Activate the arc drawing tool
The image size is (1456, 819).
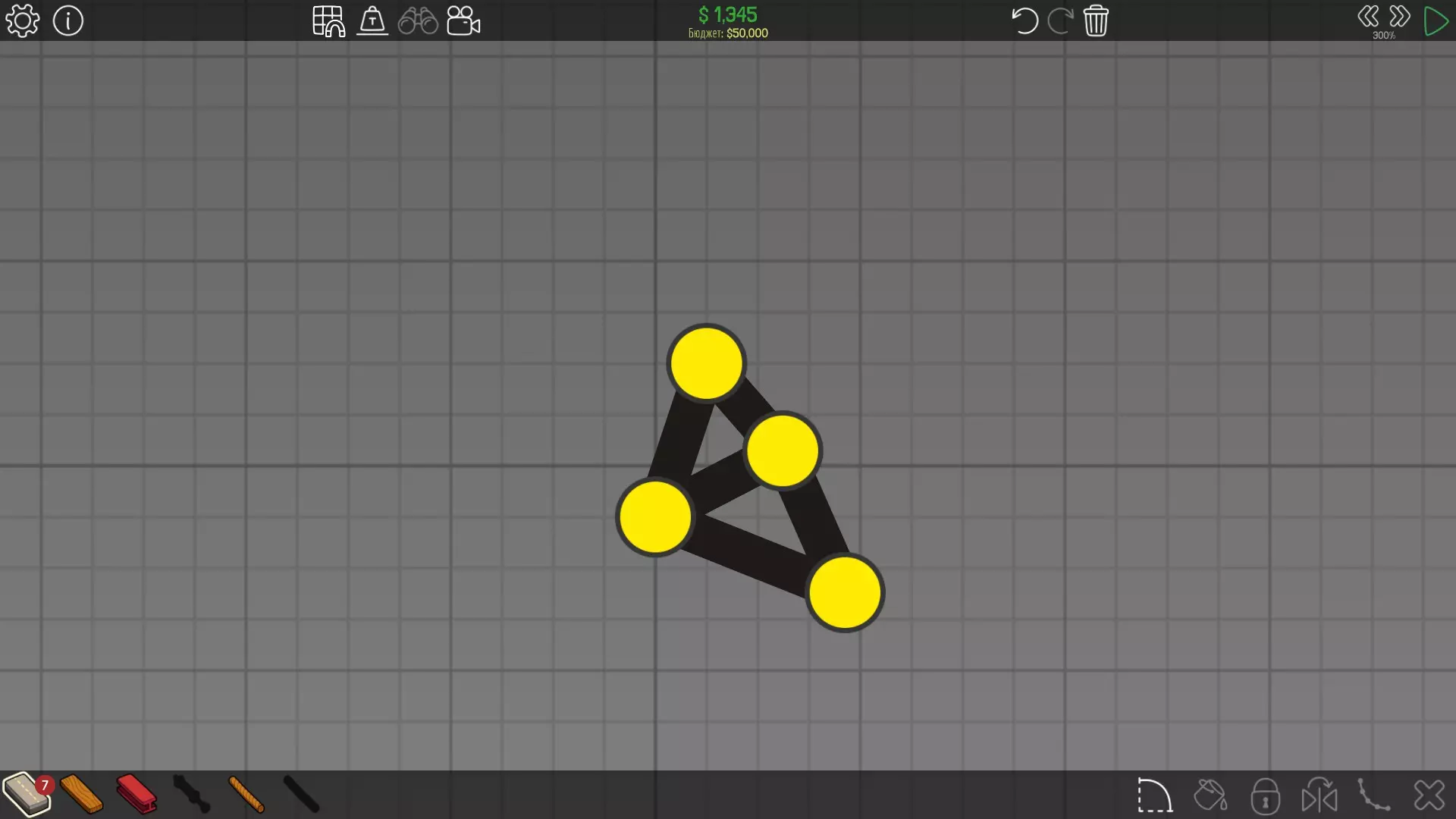[x=1155, y=795]
